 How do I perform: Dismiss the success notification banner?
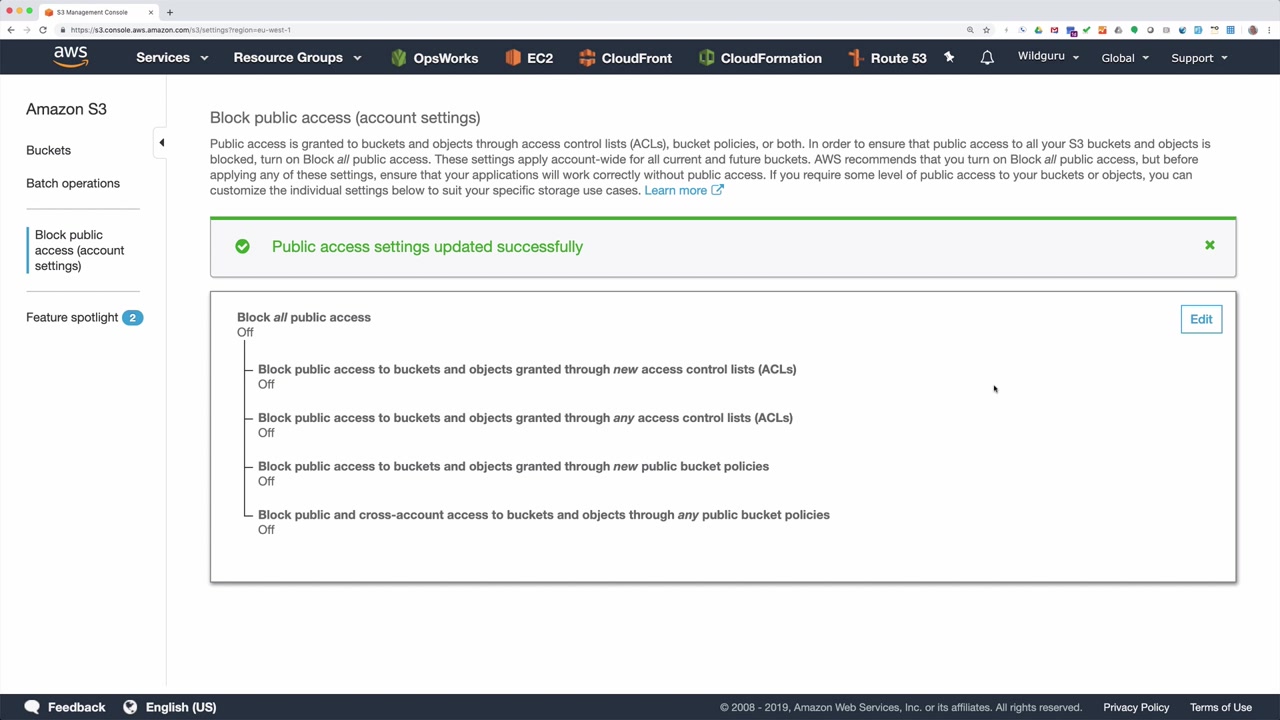[x=1209, y=245]
